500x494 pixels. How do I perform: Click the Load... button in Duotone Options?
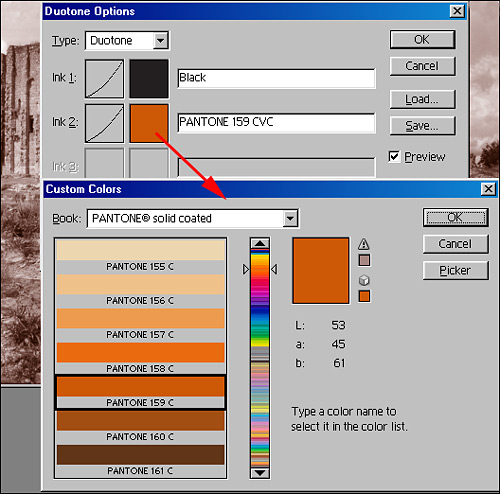coord(422,99)
